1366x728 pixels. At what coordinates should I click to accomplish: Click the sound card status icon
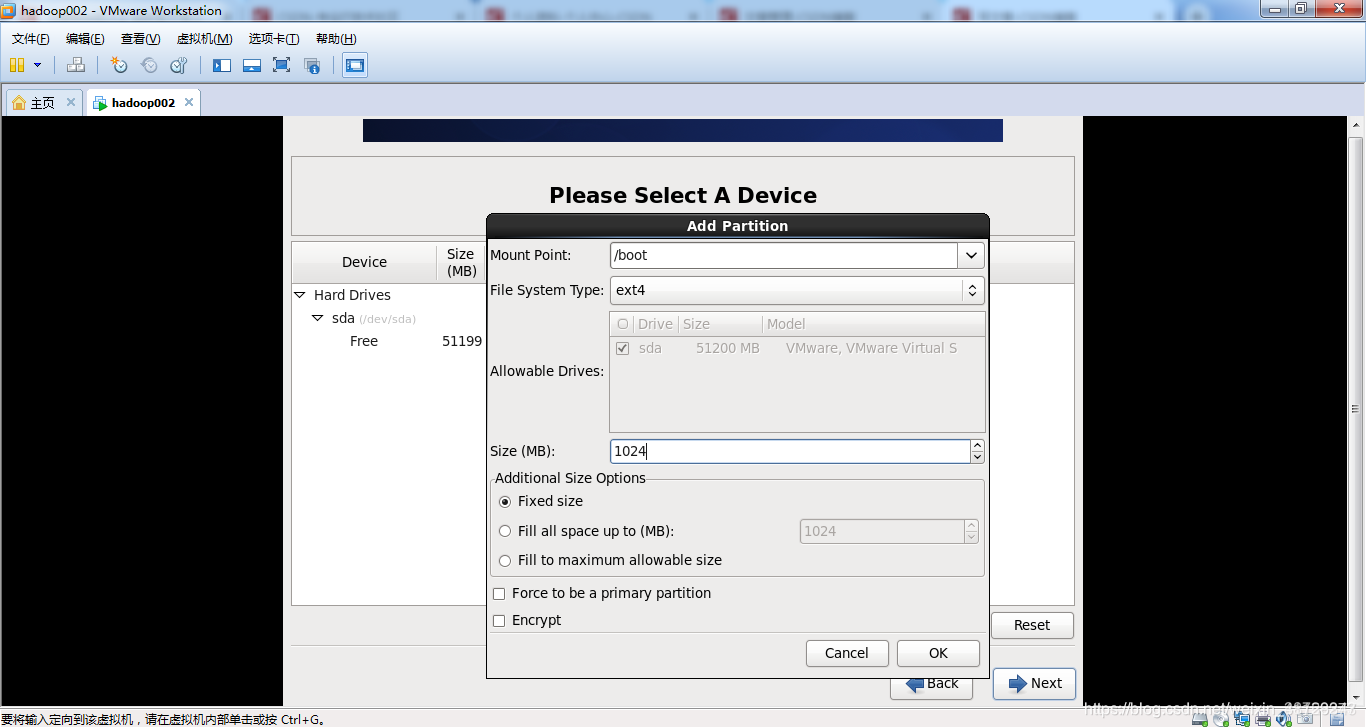(1284, 719)
